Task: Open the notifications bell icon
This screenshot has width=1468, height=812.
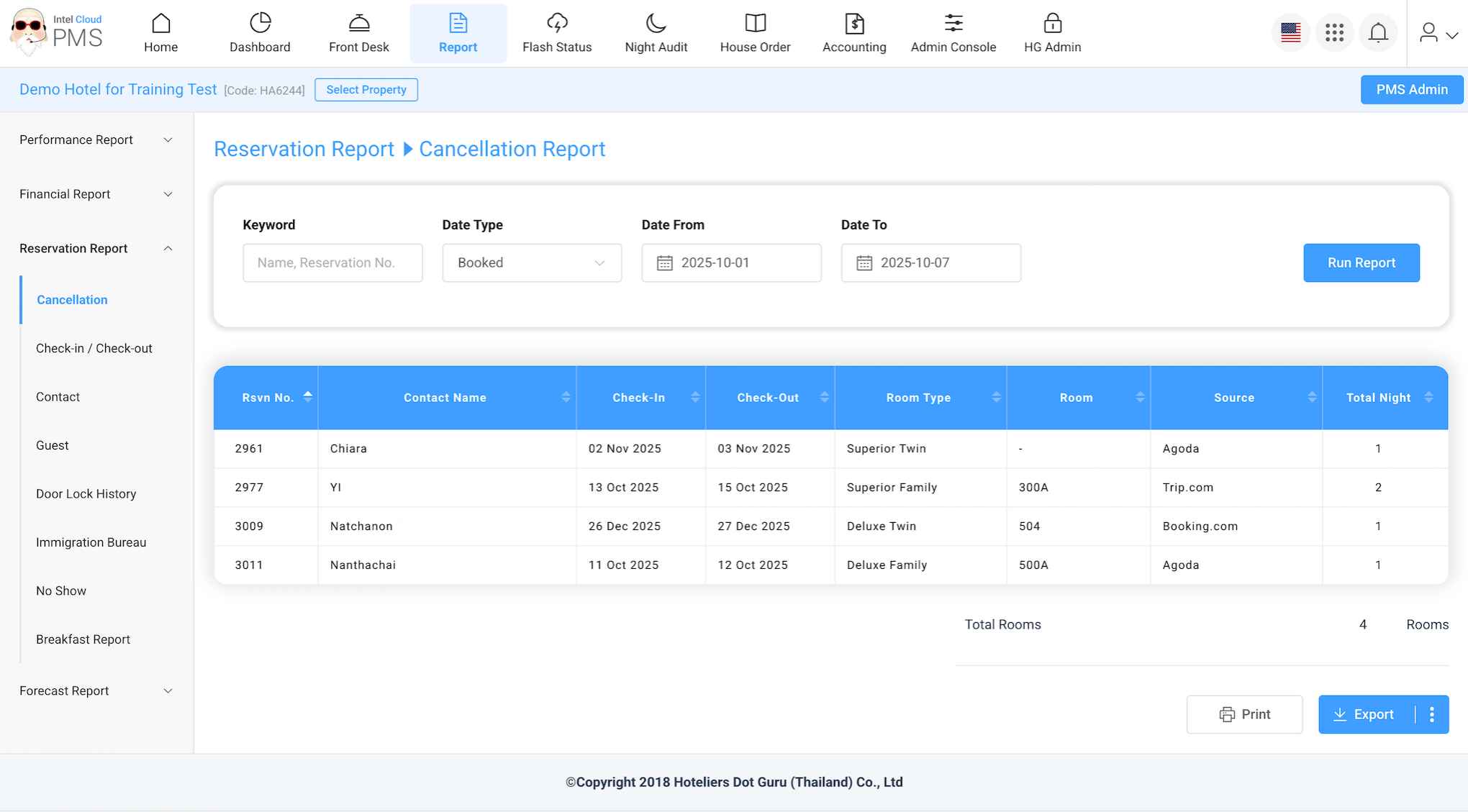Action: [1377, 32]
